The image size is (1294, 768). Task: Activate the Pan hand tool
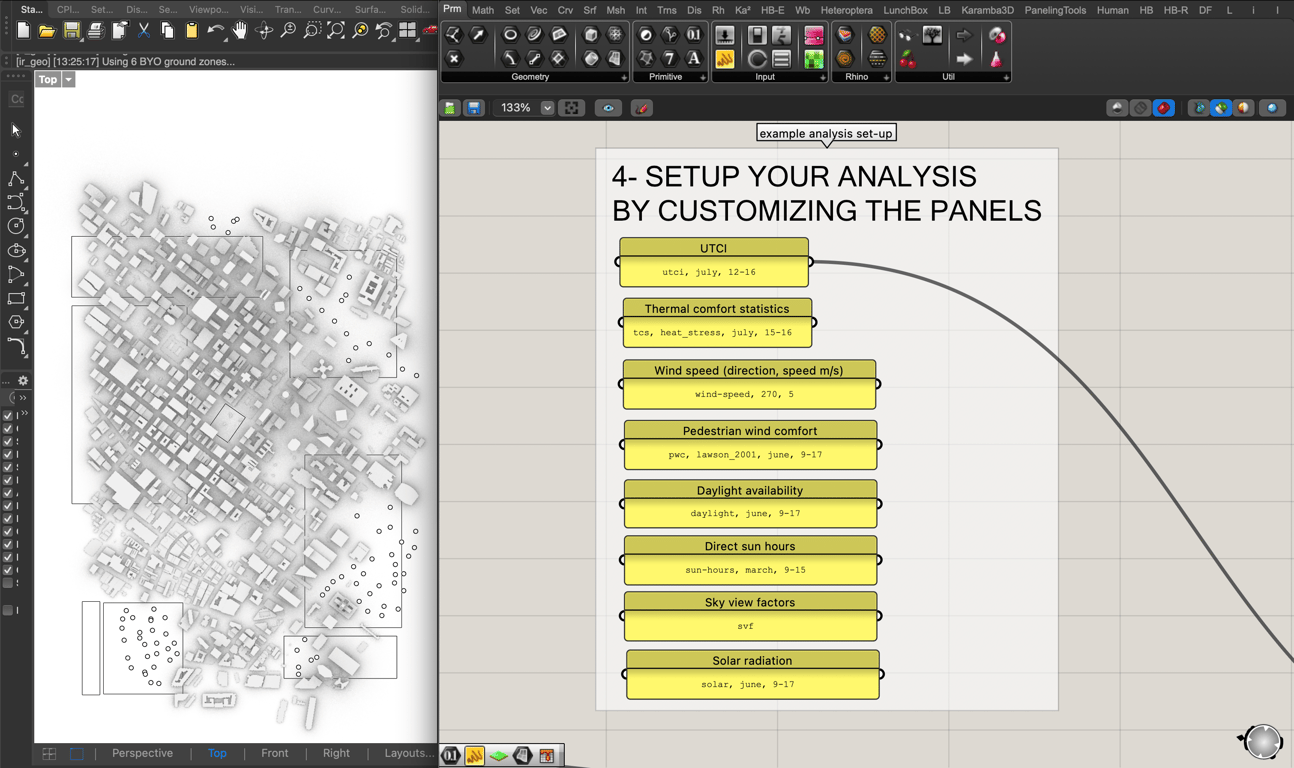[x=240, y=31]
